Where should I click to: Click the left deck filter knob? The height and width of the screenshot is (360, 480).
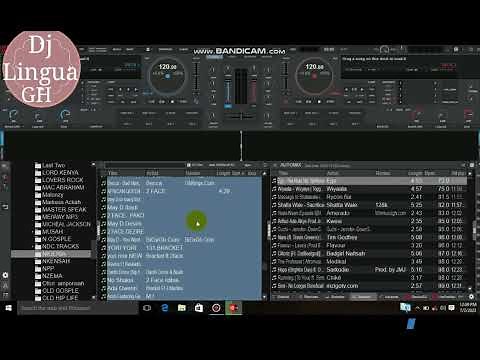212,116
